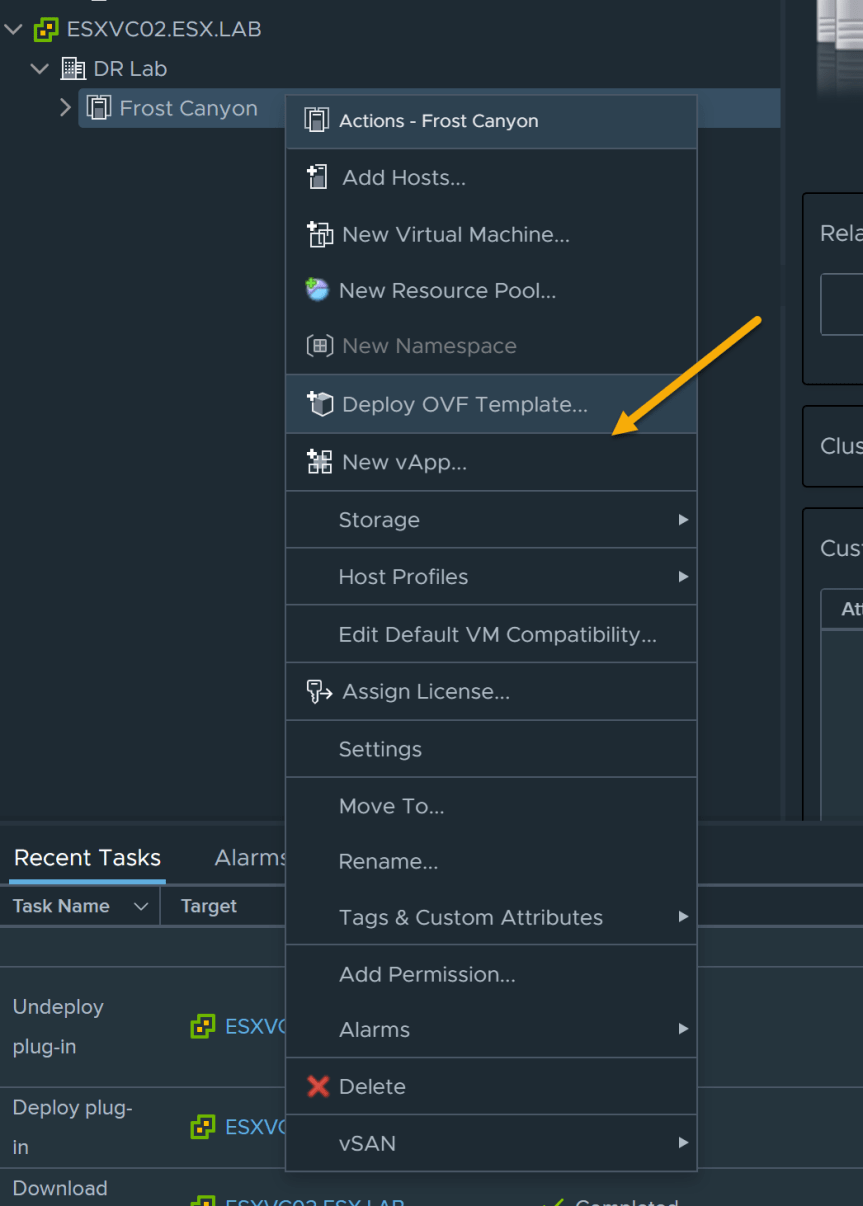Click vCenter icon in Deploy plug-in task row

click(203, 1127)
